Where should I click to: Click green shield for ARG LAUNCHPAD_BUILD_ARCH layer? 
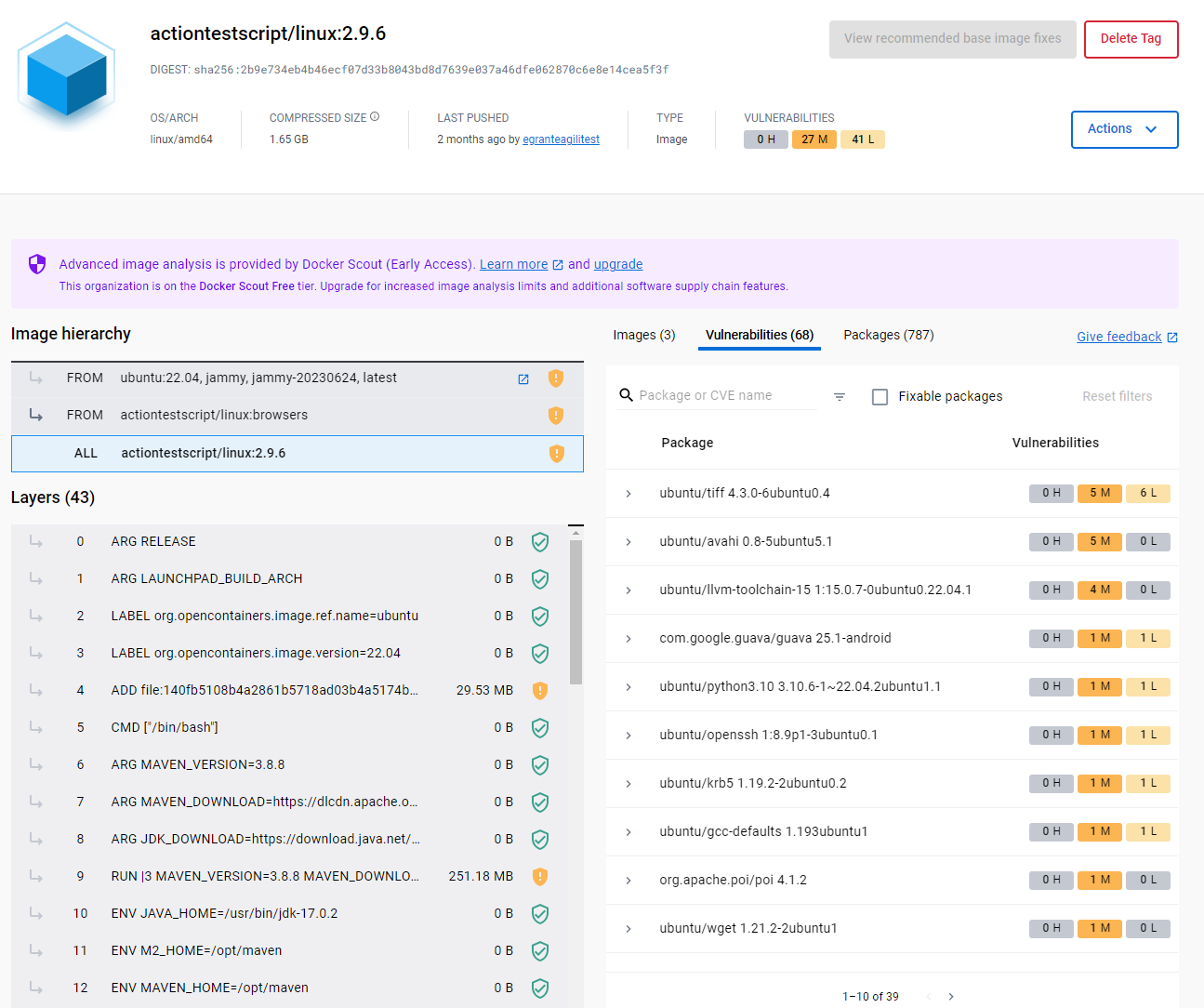540,579
